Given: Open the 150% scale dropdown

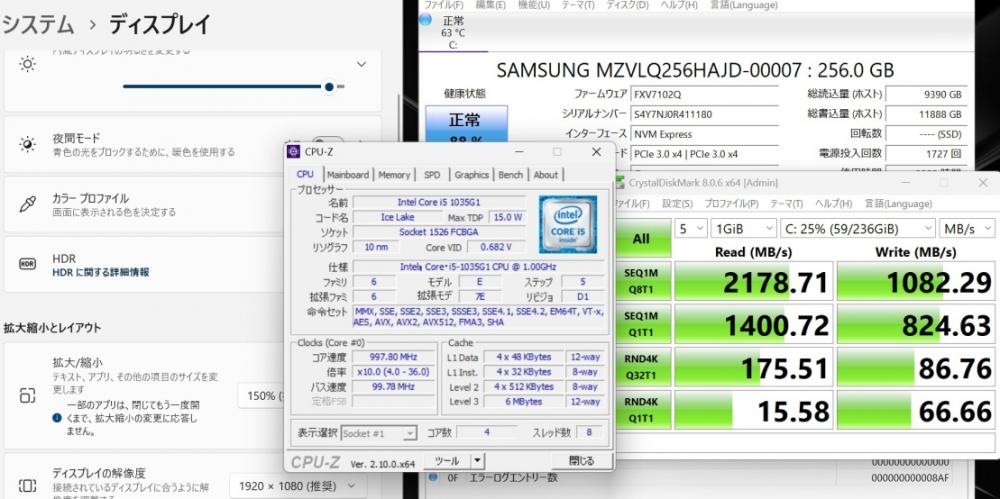Looking at the screenshot, I should 261,396.
